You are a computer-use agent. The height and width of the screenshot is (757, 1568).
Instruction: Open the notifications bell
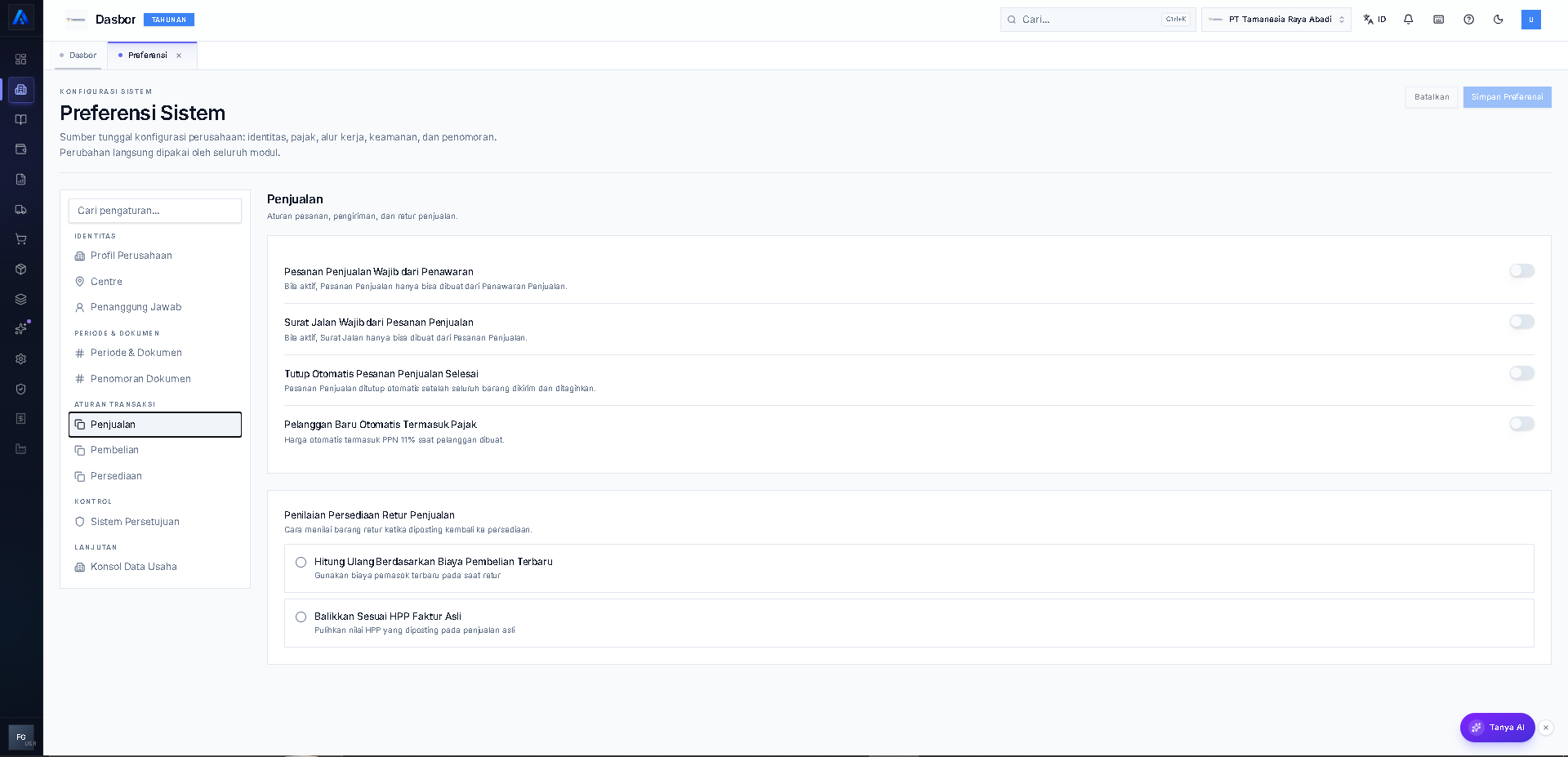tap(1409, 20)
